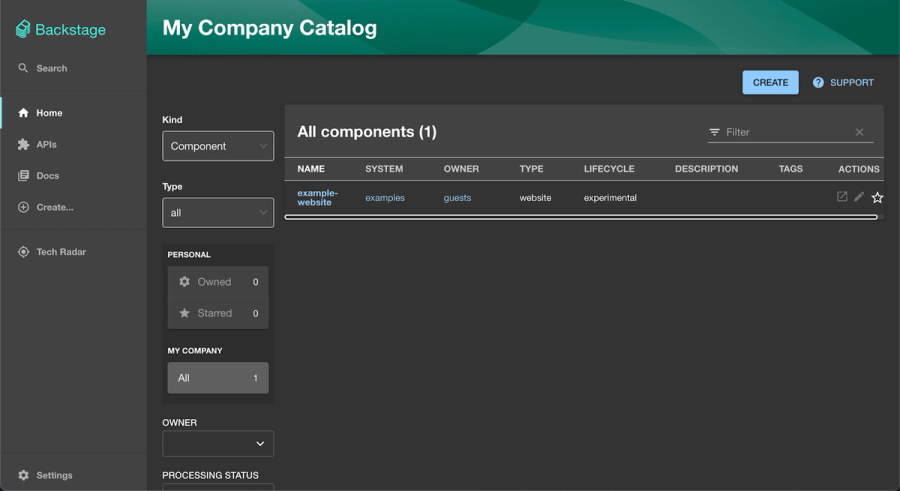Click the Support help icon

[x=818, y=82]
